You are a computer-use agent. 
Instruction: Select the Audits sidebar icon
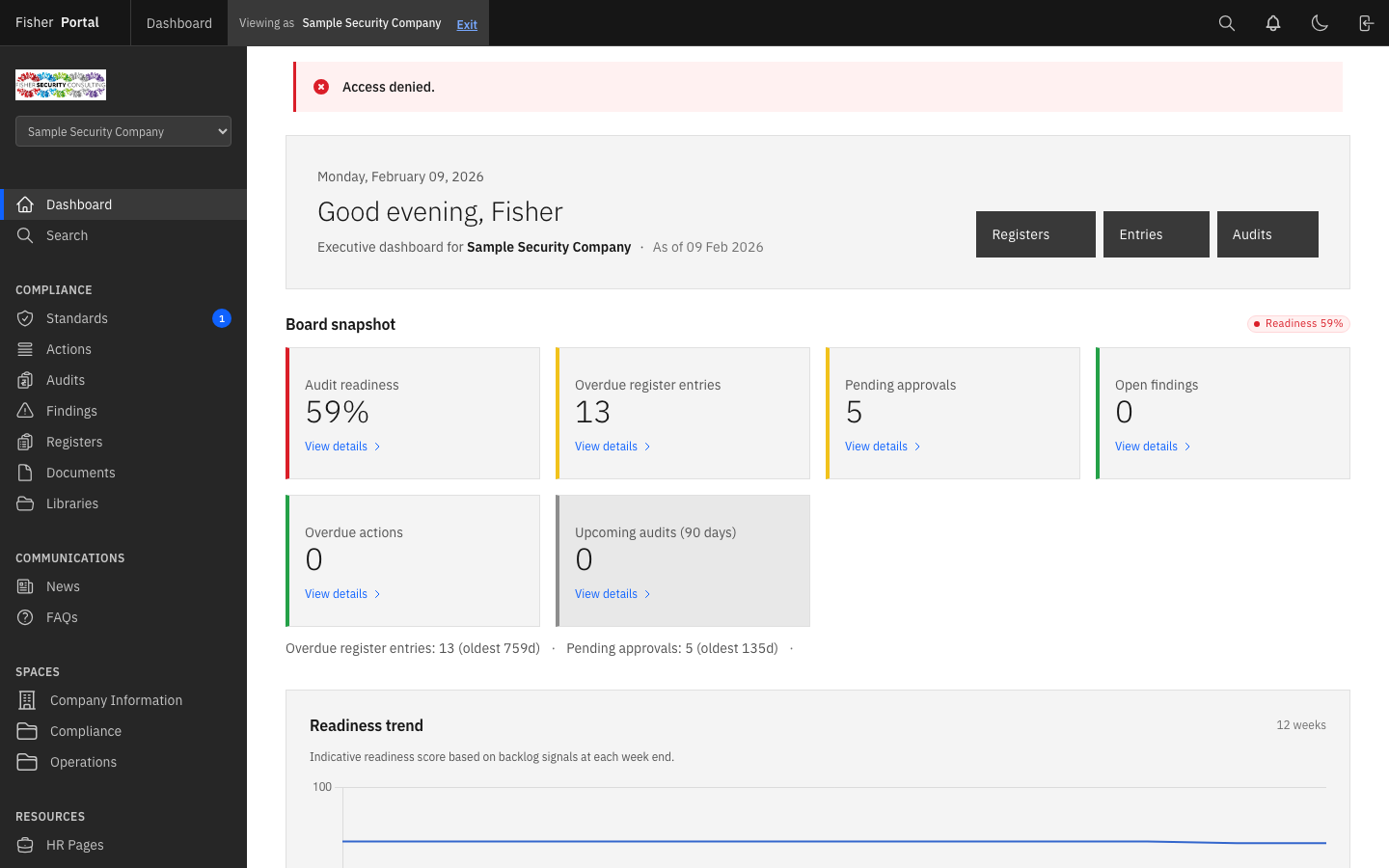26,379
